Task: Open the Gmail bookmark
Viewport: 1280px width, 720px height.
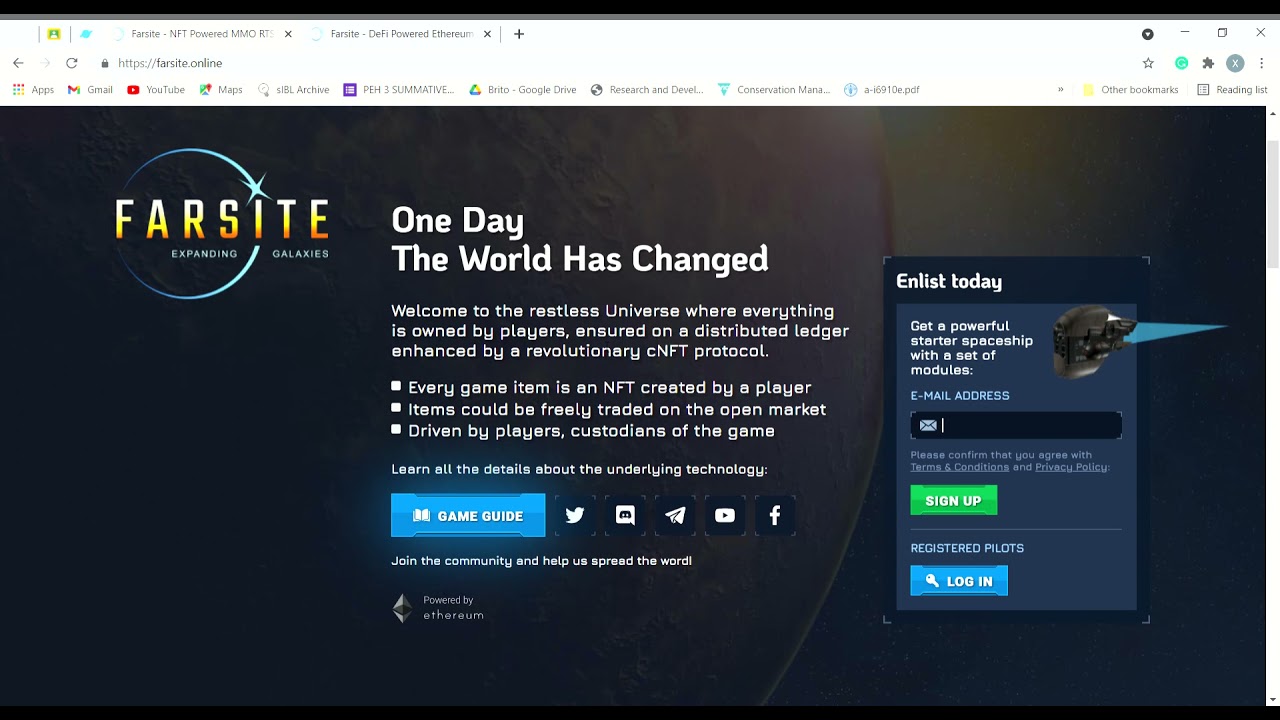Action: tap(90, 89)
